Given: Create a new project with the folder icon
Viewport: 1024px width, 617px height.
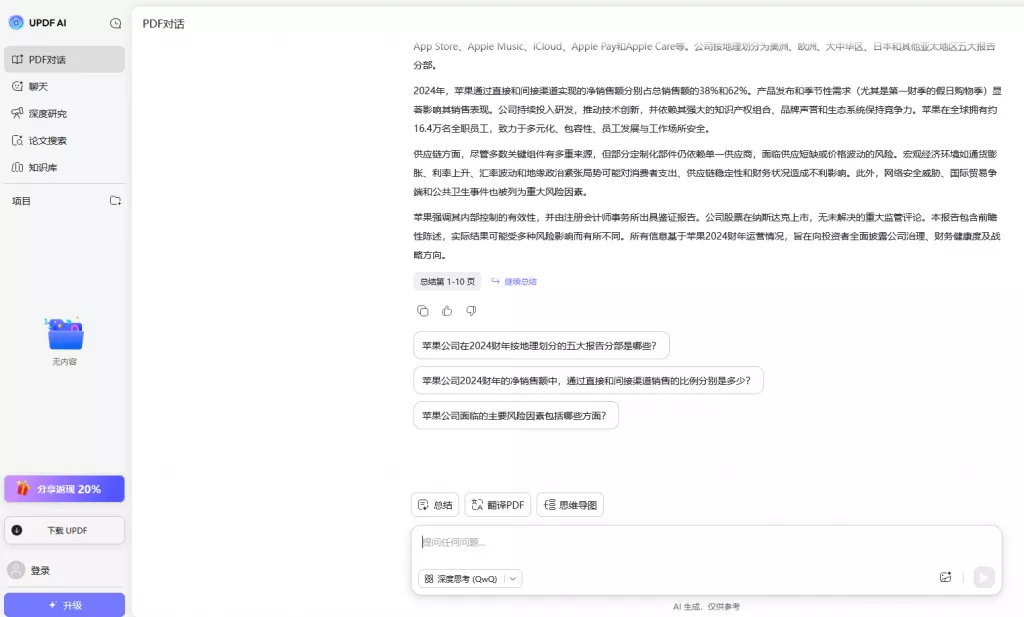Looking at the screenshot, I should (117, 200).
